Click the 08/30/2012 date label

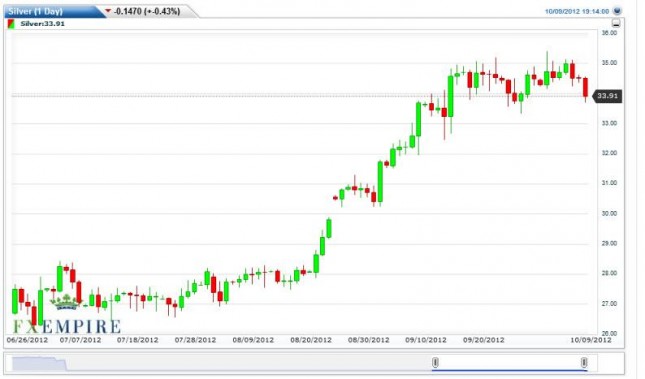(369, 340)
